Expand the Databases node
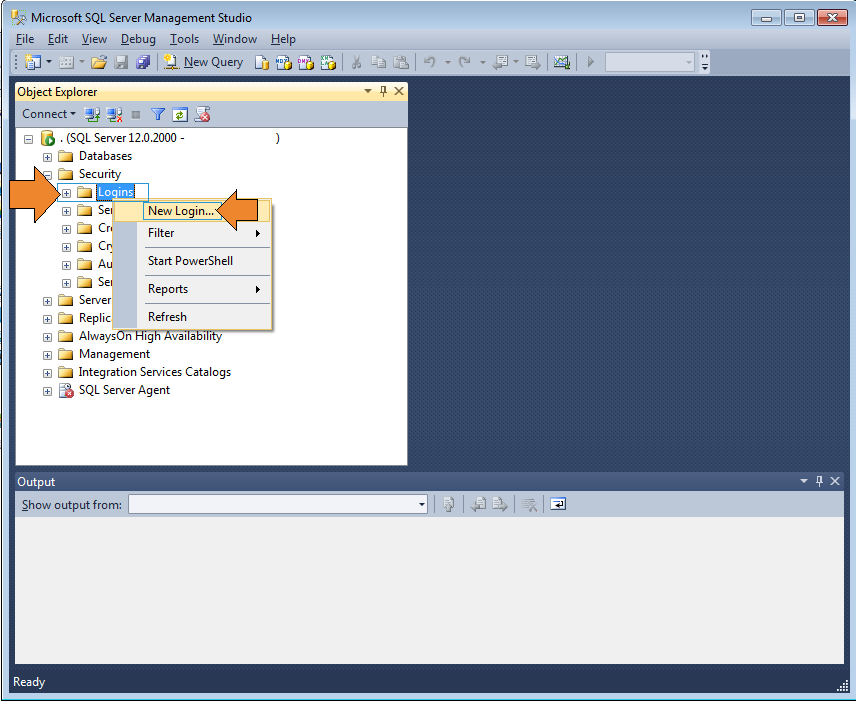Screen dimensions: 856x701 (x=47, y=156)
